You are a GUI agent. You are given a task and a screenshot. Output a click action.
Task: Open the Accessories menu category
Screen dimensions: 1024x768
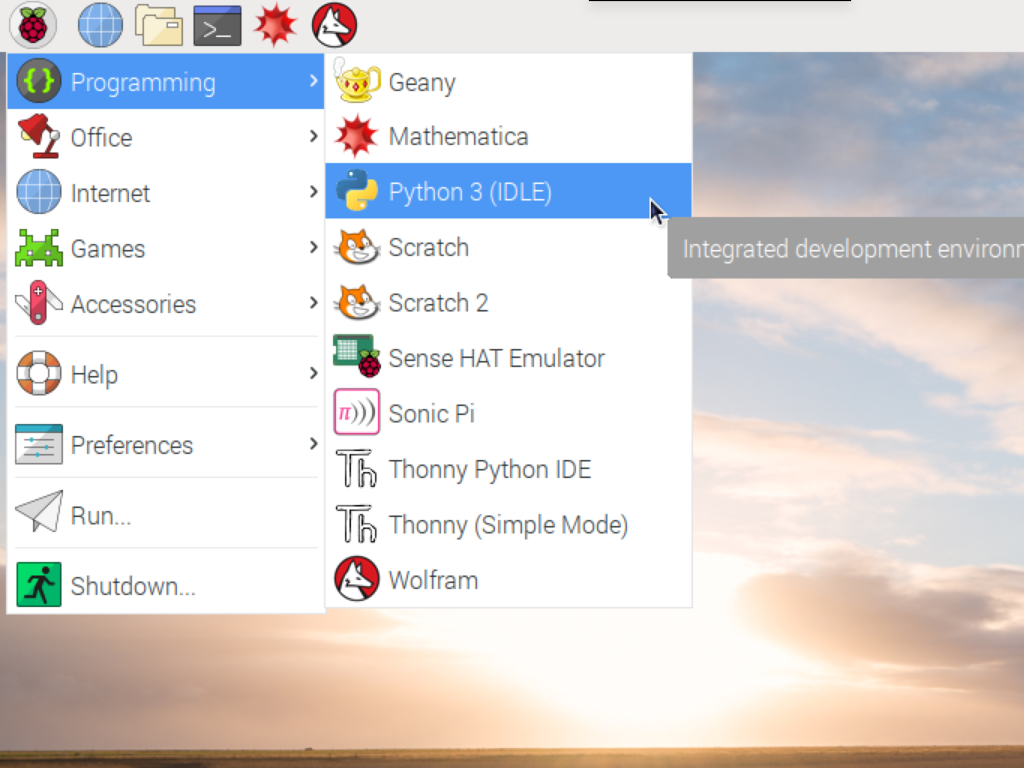(166, 304)
